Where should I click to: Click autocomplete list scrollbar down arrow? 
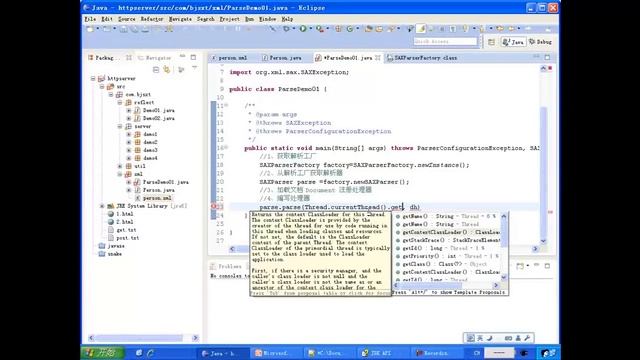[x=504, y=277]
